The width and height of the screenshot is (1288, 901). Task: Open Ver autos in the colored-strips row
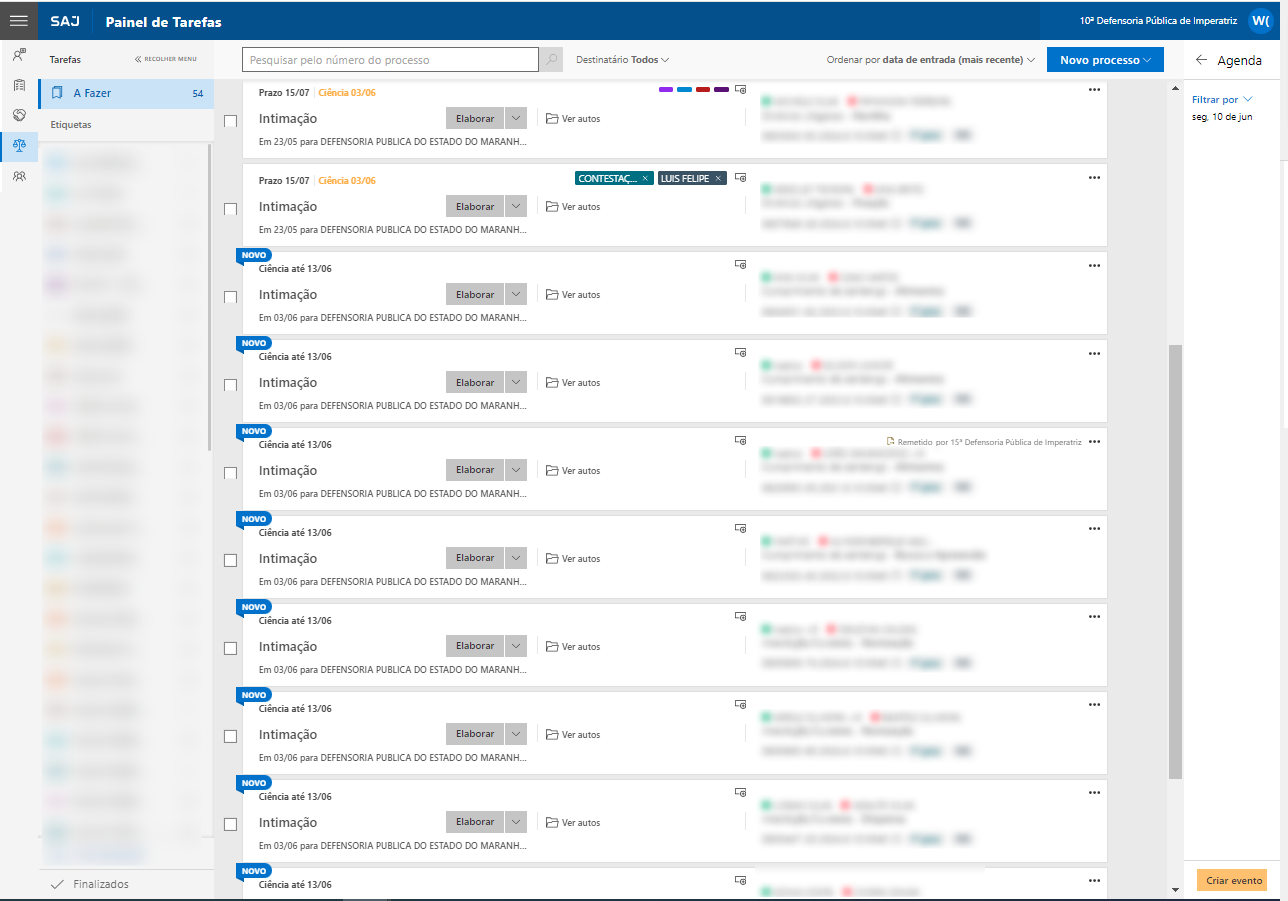(573, 119)
